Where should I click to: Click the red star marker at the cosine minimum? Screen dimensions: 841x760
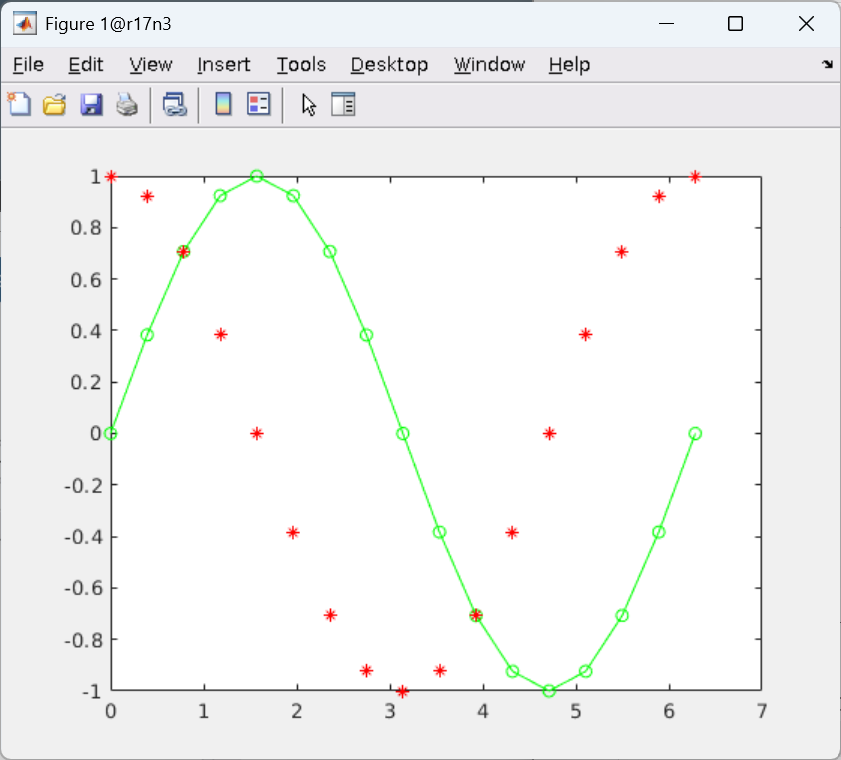pyautogui.click(x=403, y=691)
